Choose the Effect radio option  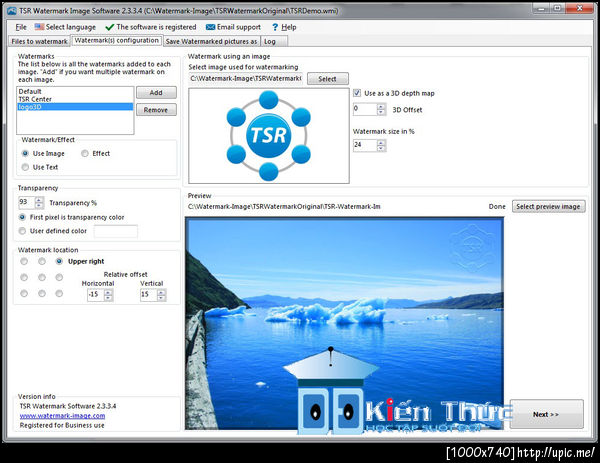85,153
